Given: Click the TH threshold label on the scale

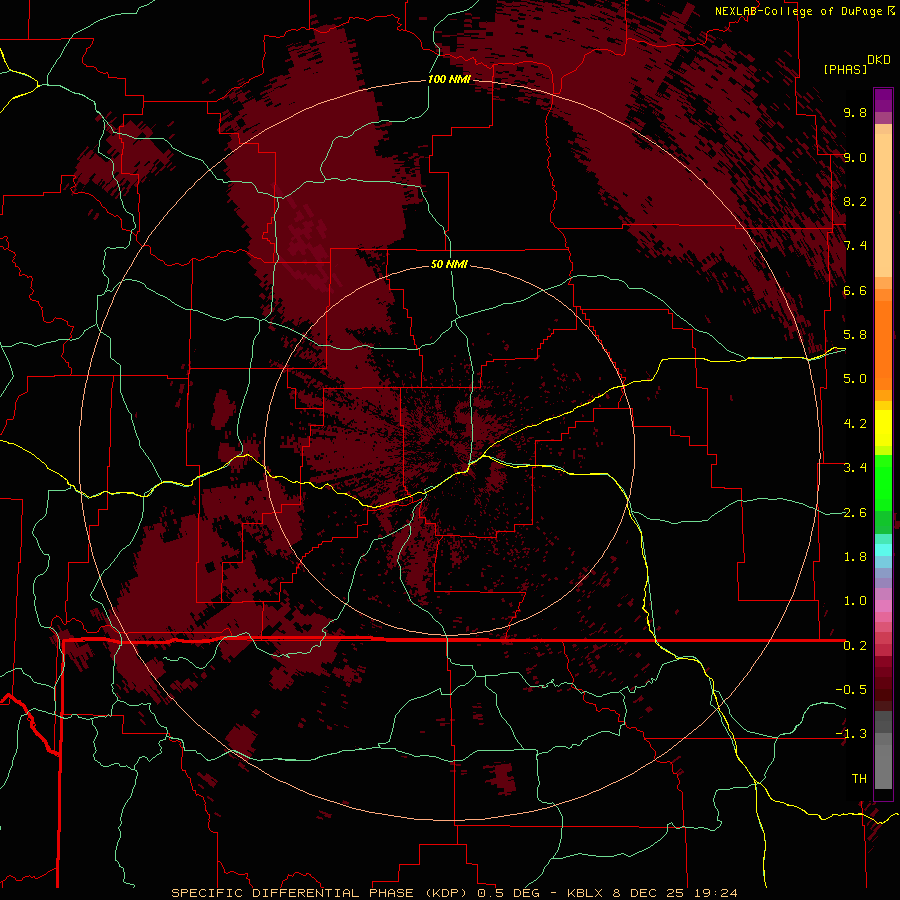Looking at the screenshot, I should click(x=859, y=779).
